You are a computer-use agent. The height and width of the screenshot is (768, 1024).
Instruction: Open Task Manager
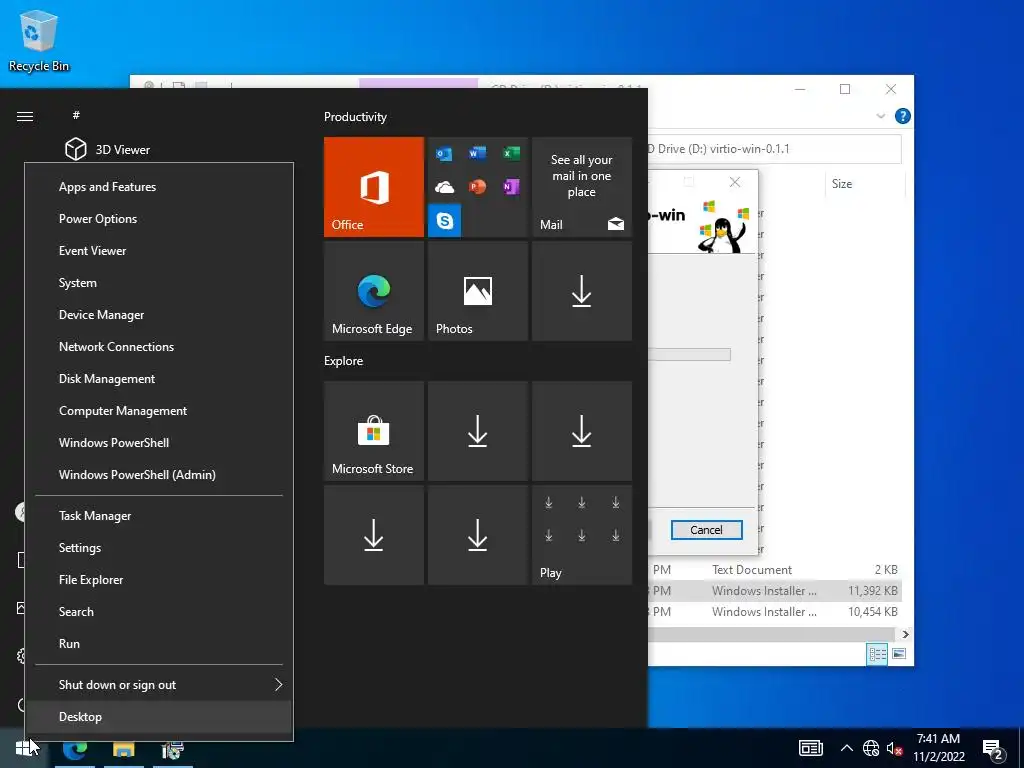(159, 516)
